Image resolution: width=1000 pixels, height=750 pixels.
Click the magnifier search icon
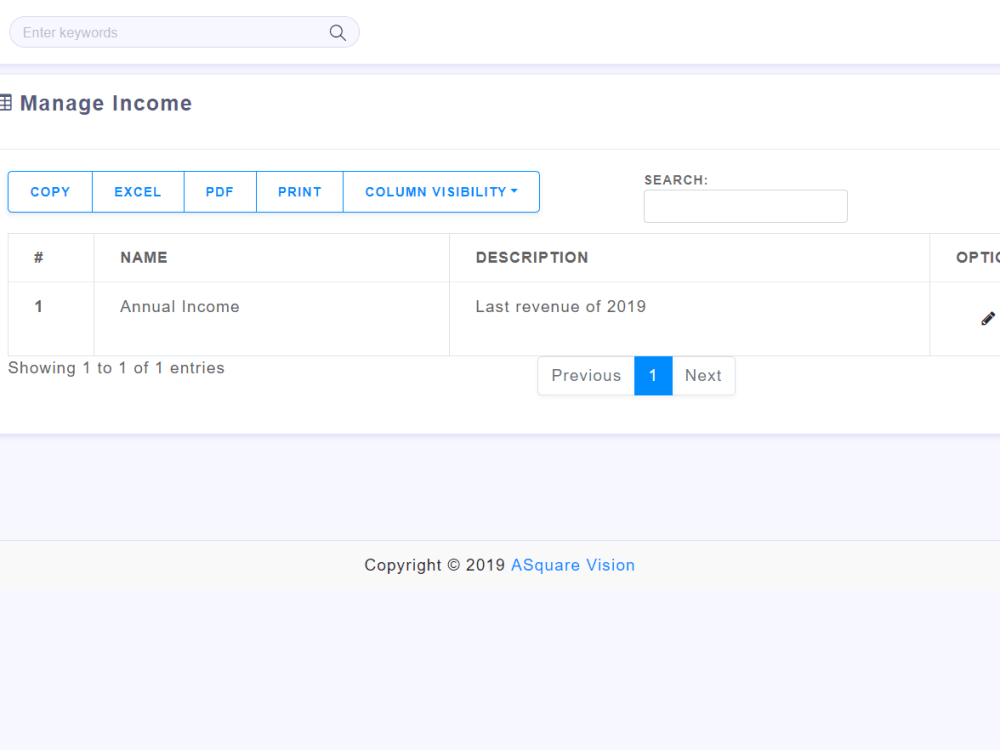tap(337, 33)
